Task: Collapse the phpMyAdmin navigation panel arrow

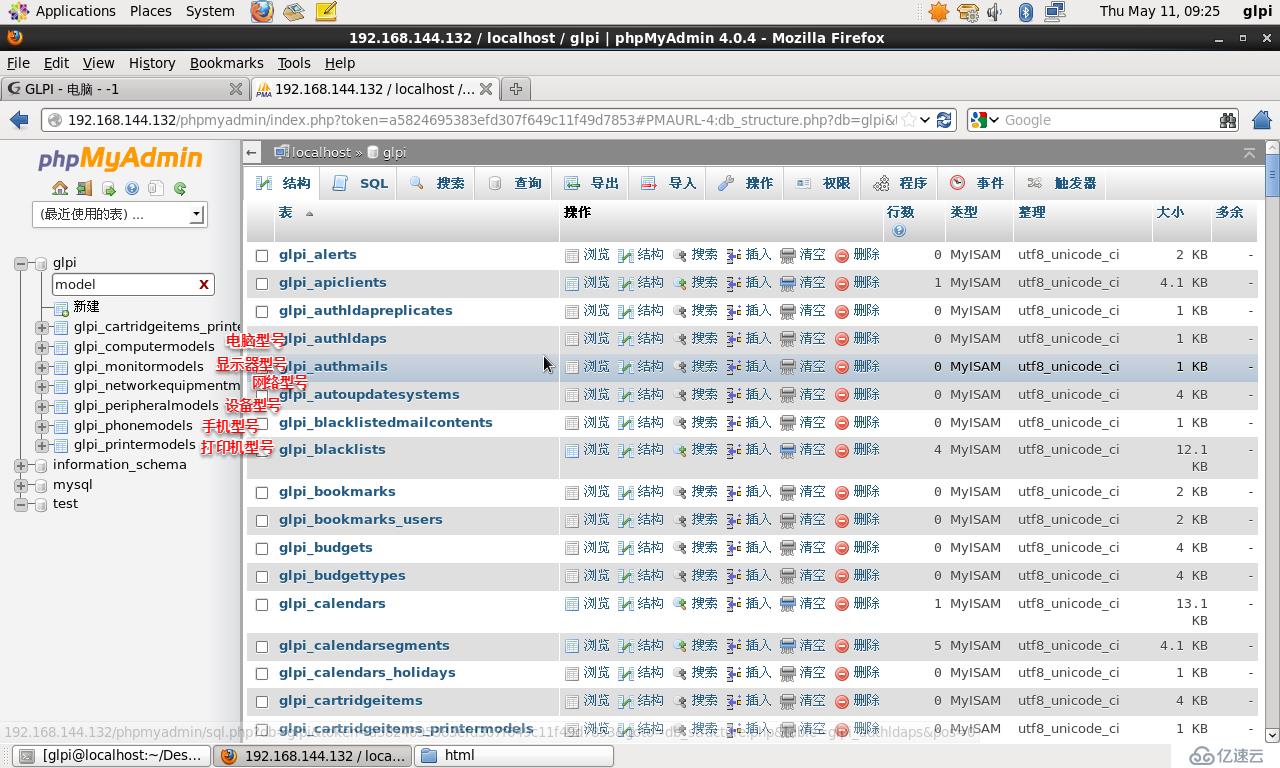Action: pyautogui.click(x=252, y=153)
